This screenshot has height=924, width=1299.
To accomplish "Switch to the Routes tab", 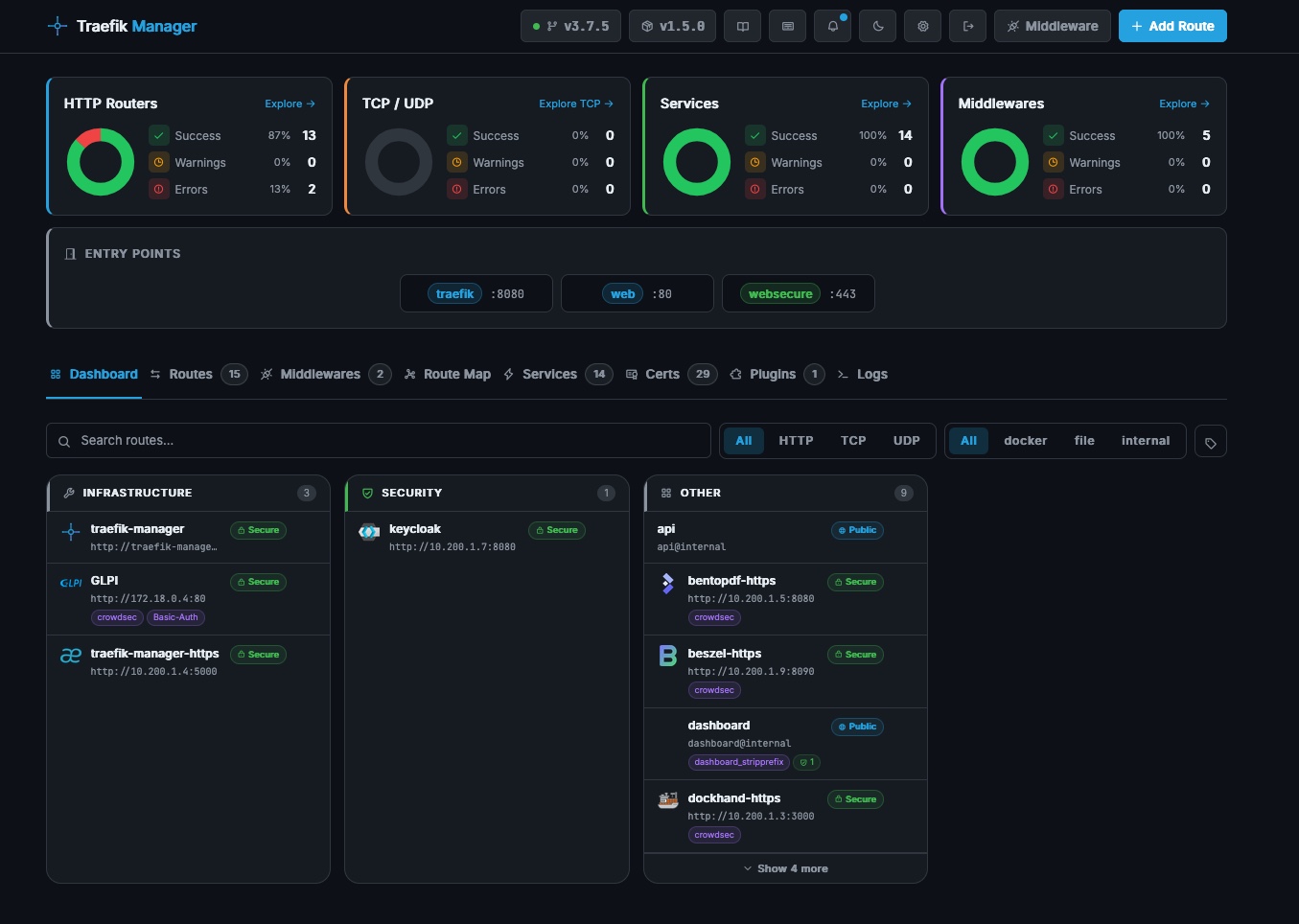I will click(x=198, y=374).
